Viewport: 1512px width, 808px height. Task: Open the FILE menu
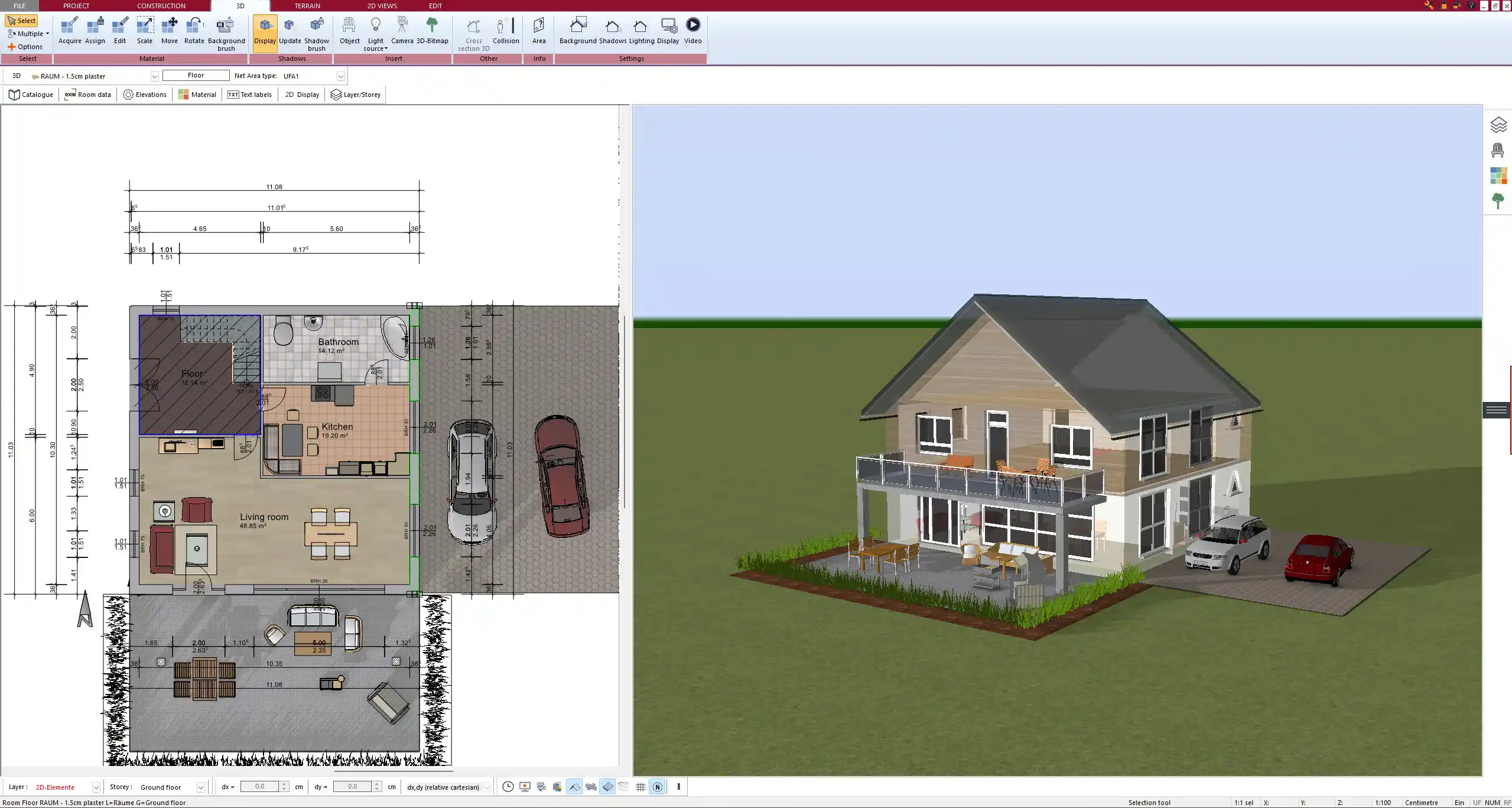pyautogui.click(x=19, y=5)
